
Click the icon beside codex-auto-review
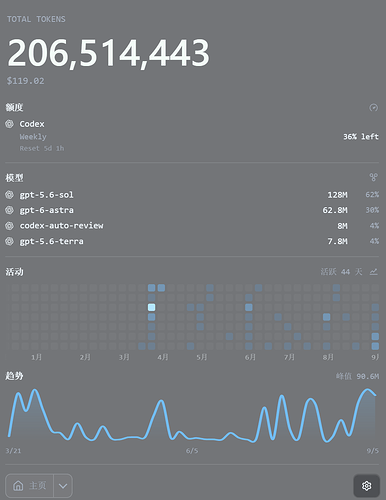coord(9,226)
